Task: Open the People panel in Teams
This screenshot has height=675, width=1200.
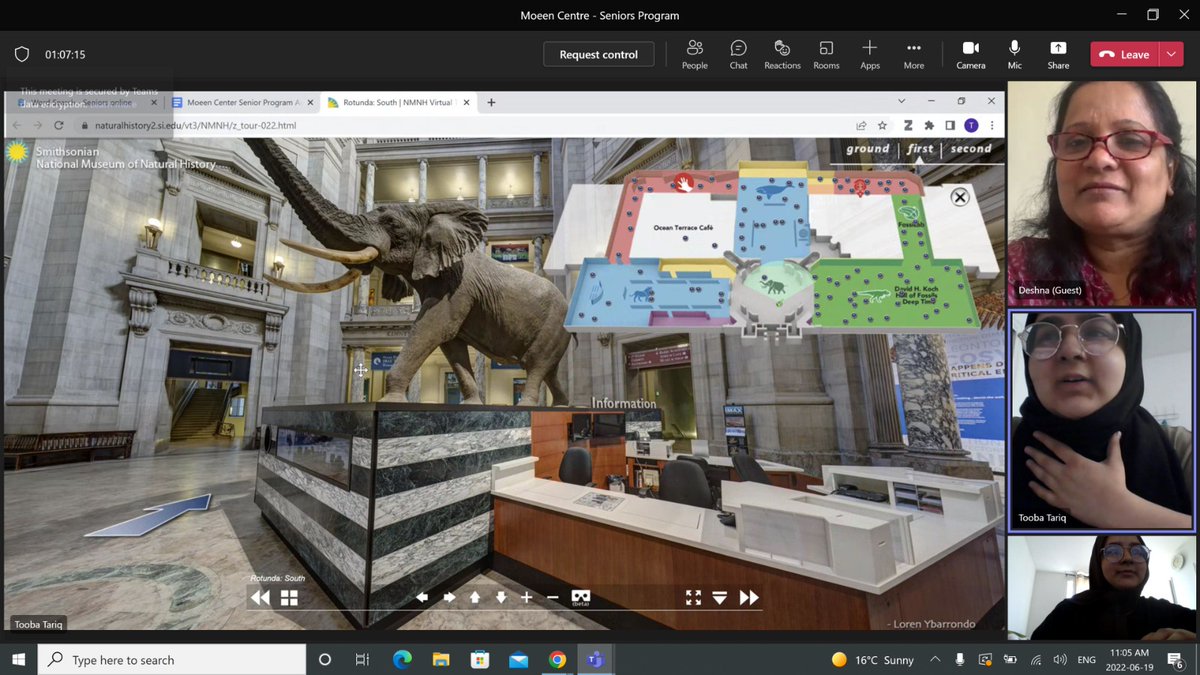Action: click(x=695, y=54)
